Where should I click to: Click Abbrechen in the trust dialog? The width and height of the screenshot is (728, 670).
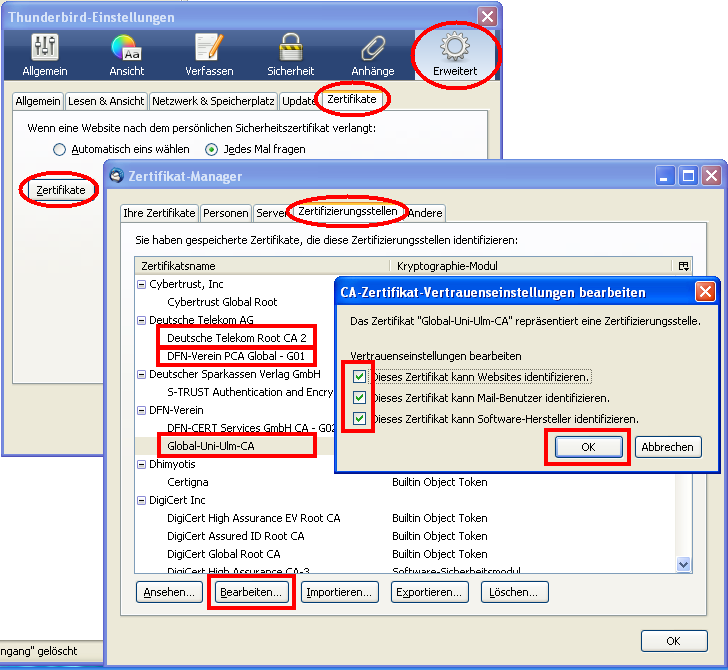[668, 447]
